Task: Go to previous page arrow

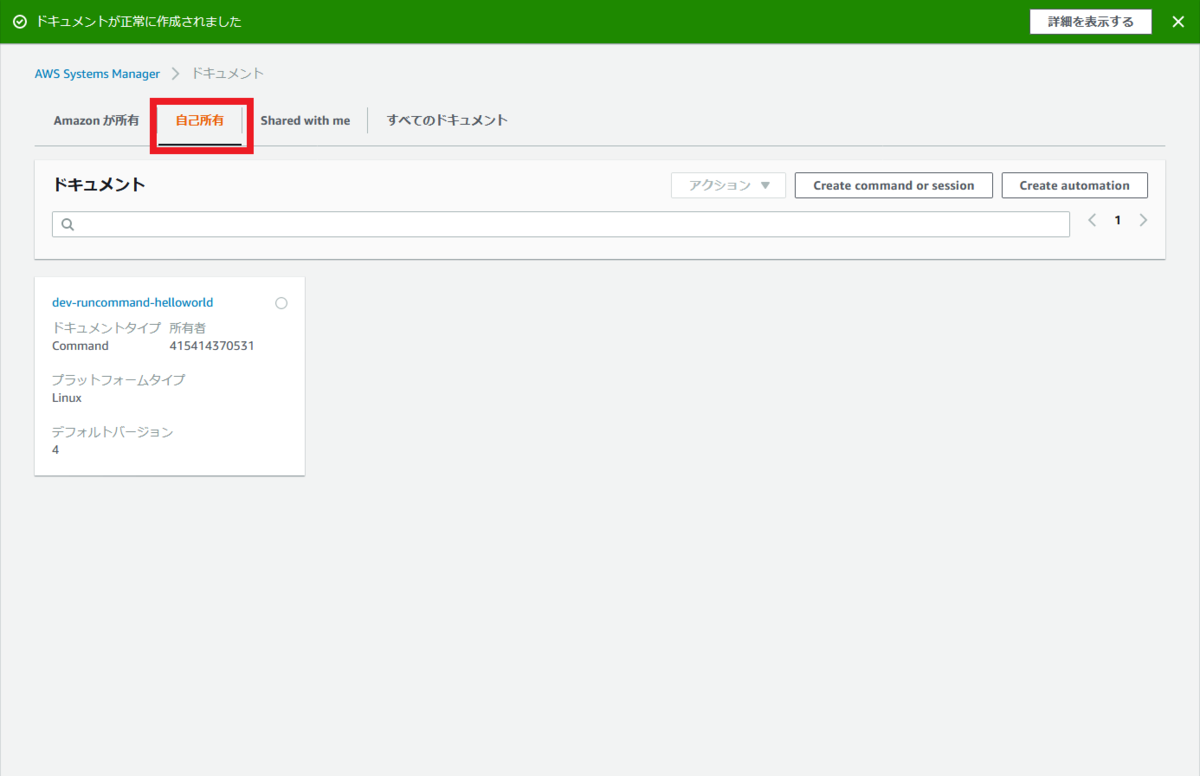Action: (1092, 220)
